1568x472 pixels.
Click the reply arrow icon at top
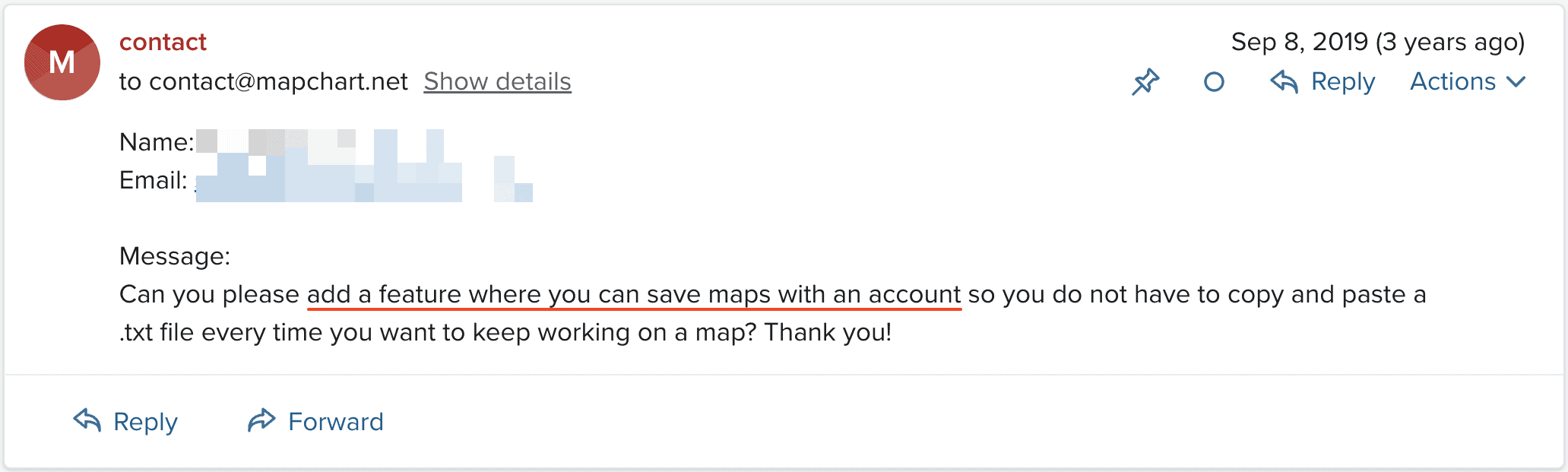[1284, 81]
